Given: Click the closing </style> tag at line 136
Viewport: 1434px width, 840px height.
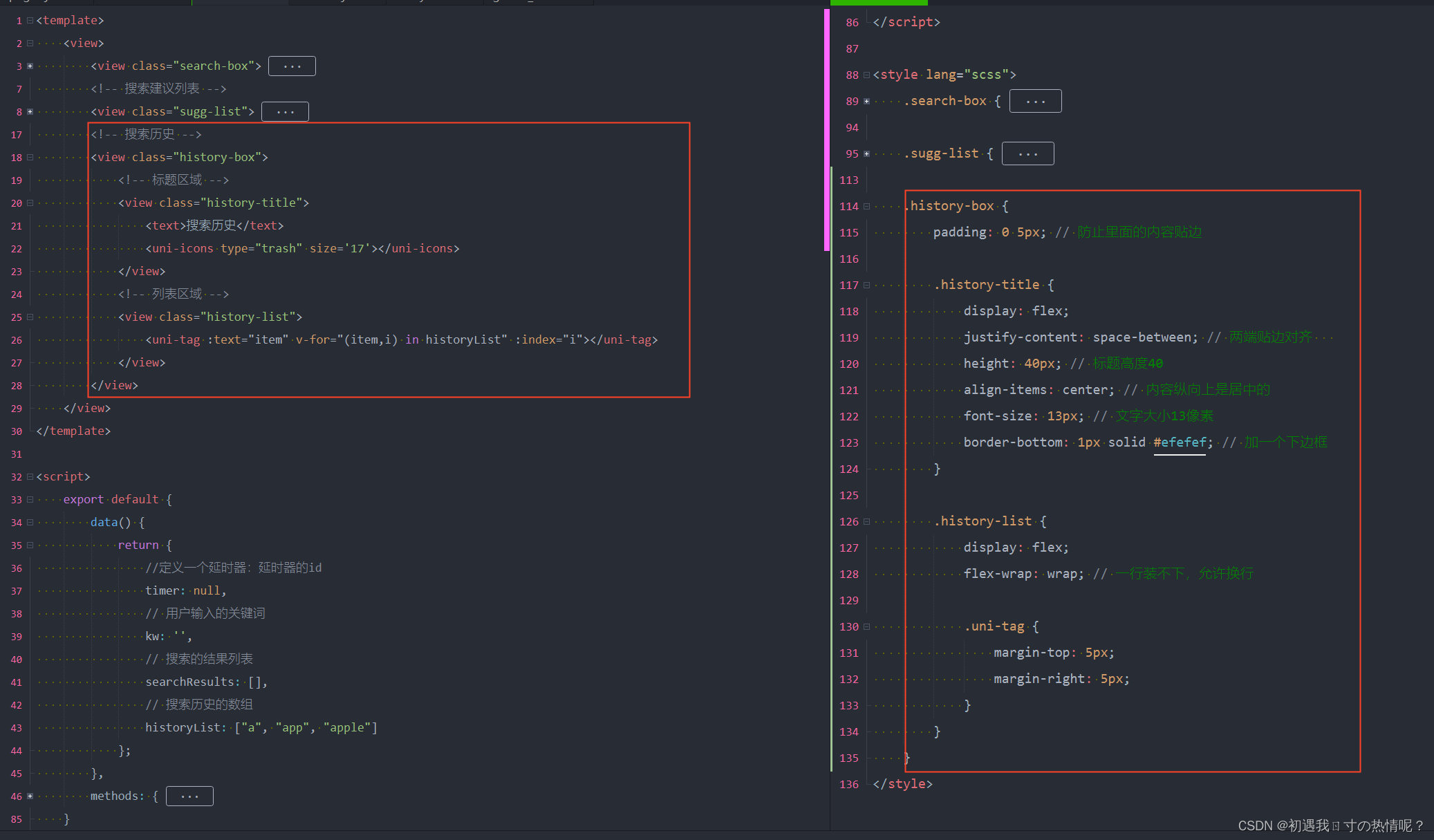Looking at the screenshot, I should (903, 784).
